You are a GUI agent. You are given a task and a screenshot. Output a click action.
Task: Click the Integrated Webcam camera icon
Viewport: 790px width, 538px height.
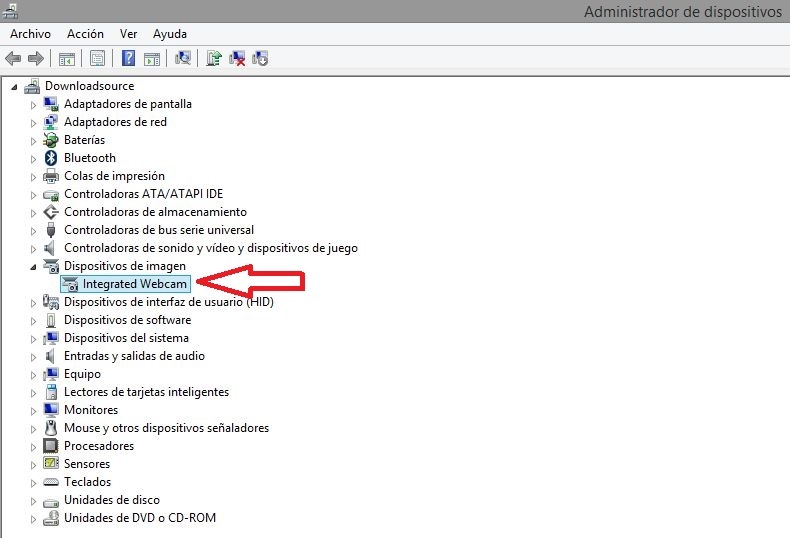click(70, 284)
